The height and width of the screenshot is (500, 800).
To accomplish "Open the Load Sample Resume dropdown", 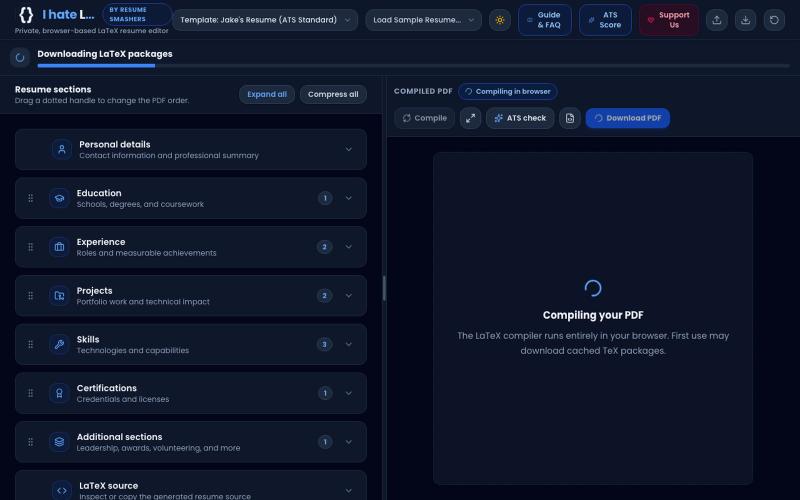I will pyautogui.click(x=423, y=20).
